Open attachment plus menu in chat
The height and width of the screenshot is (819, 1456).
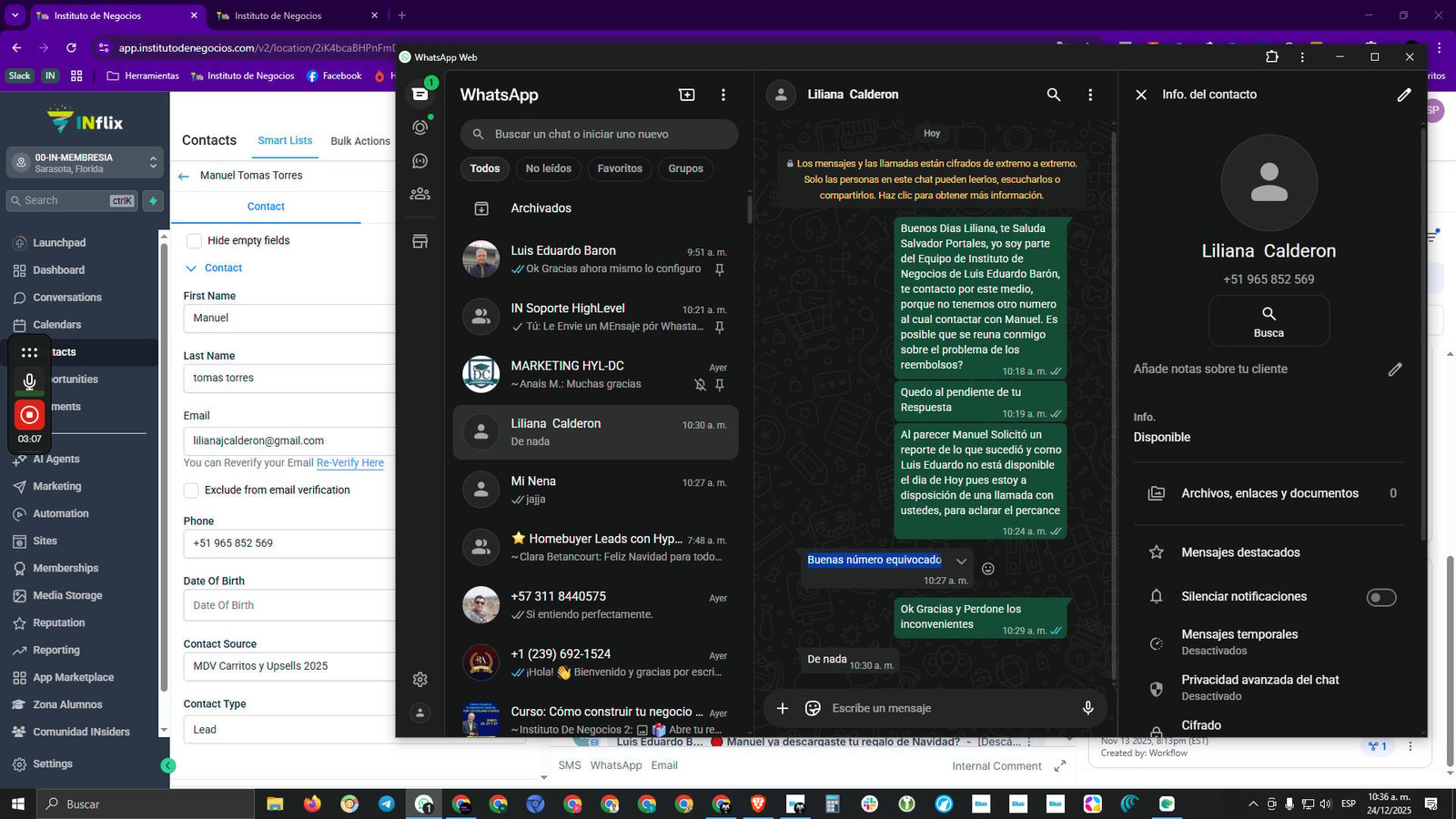coord(782,708)
